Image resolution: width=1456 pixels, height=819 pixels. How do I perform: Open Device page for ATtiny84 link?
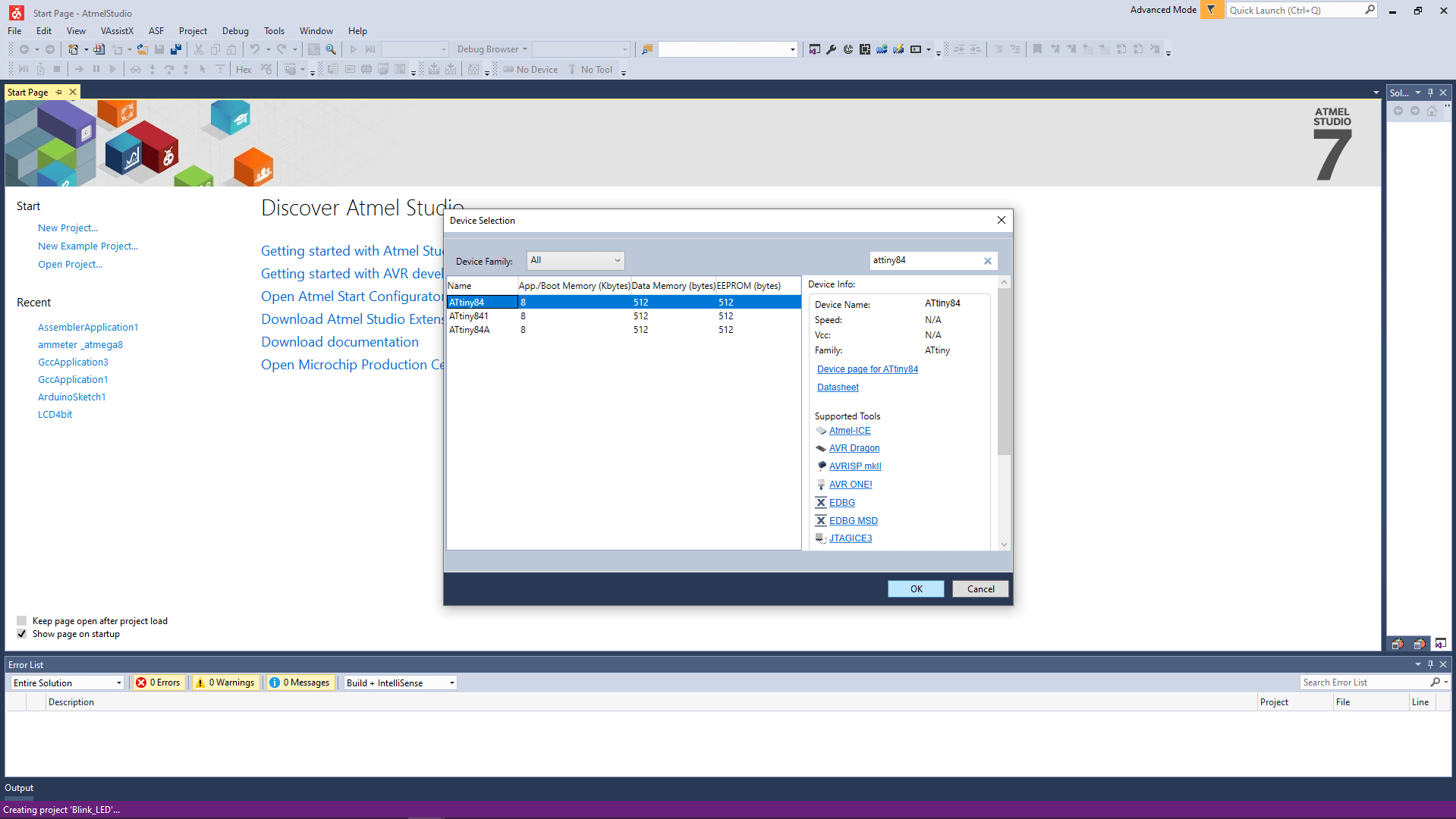click(x=867, y=369)
